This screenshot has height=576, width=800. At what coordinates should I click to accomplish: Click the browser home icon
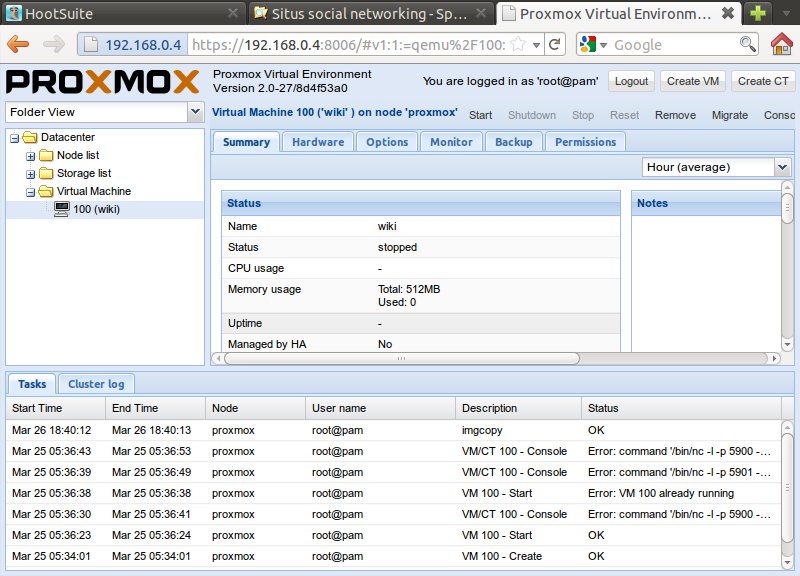782,45
